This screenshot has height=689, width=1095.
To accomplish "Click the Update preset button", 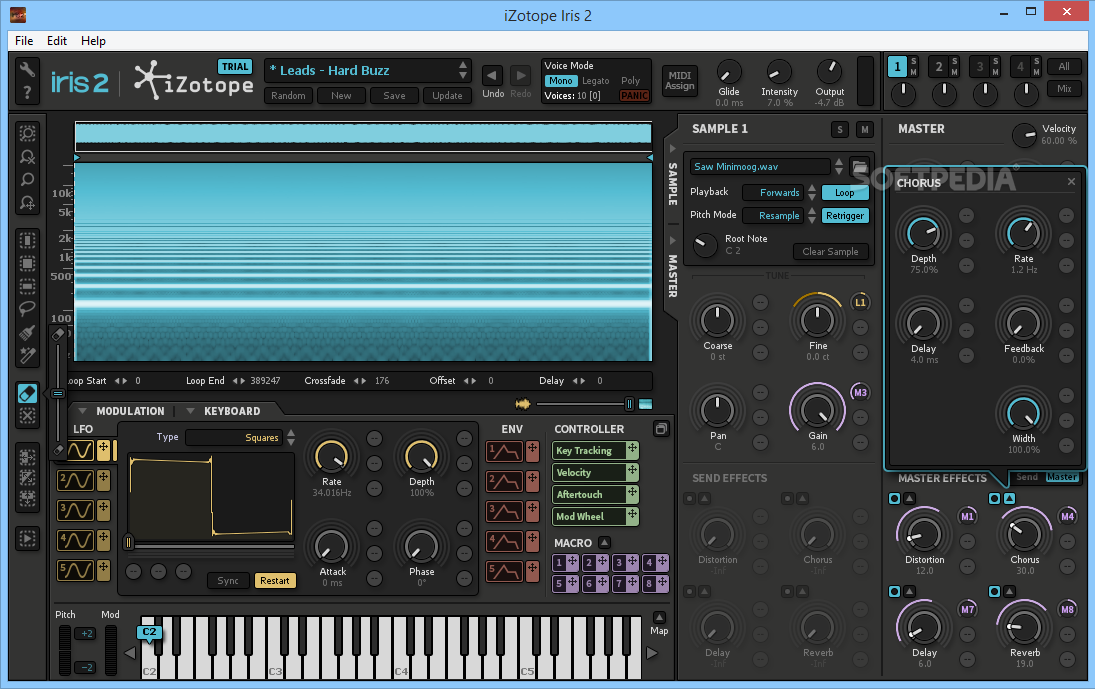I will tap(447, 96).
